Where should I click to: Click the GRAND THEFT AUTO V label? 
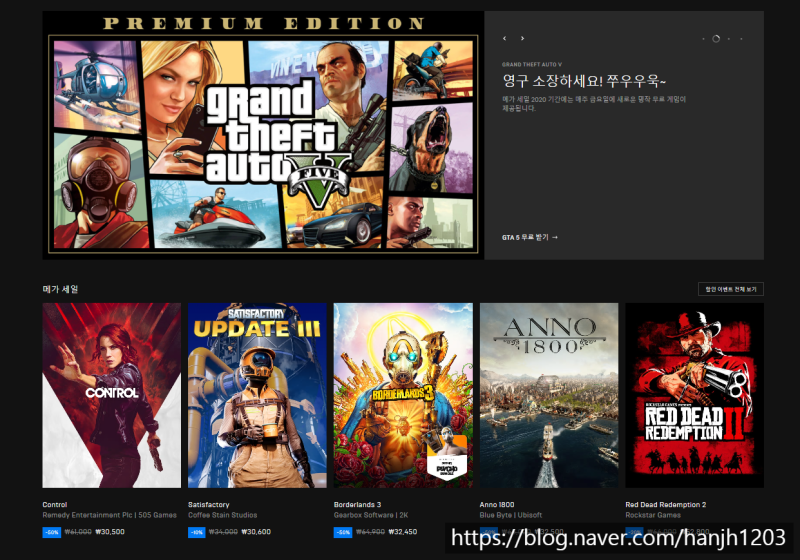click(x=532, y=65)
